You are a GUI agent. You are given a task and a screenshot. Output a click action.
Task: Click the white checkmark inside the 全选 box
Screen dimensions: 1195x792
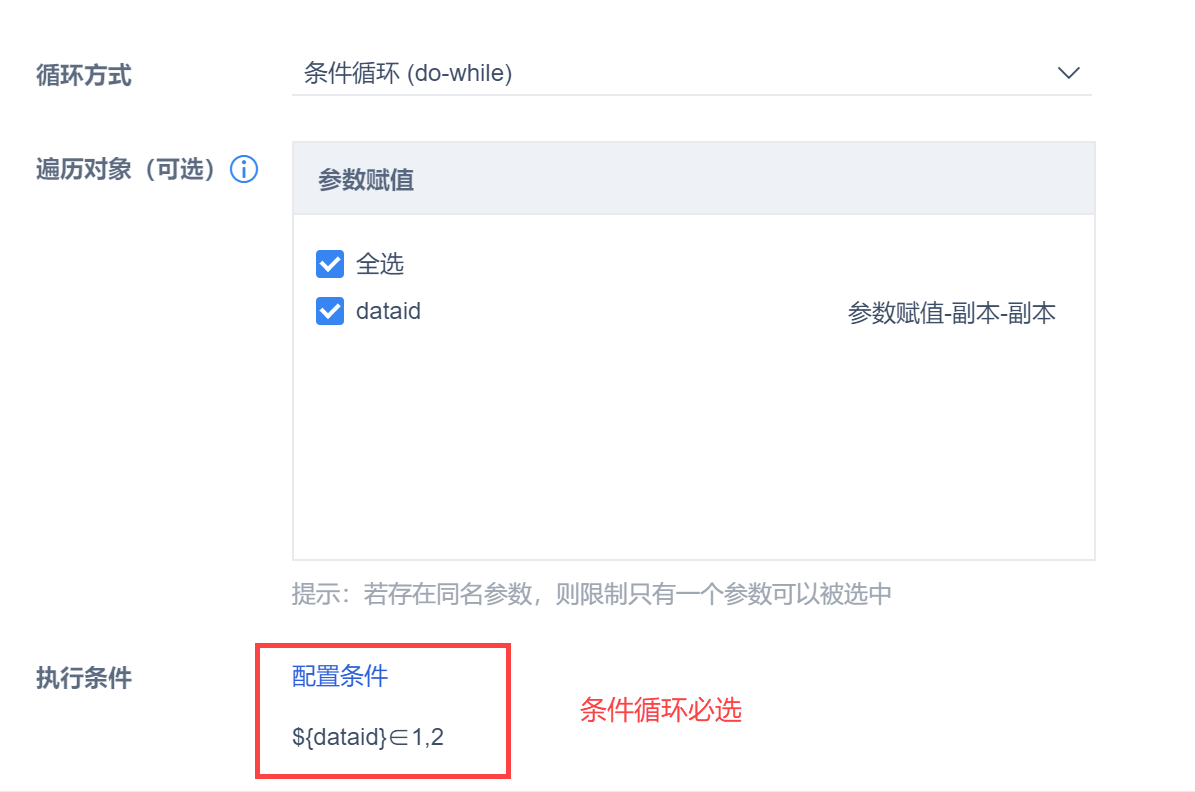[330, 264]
